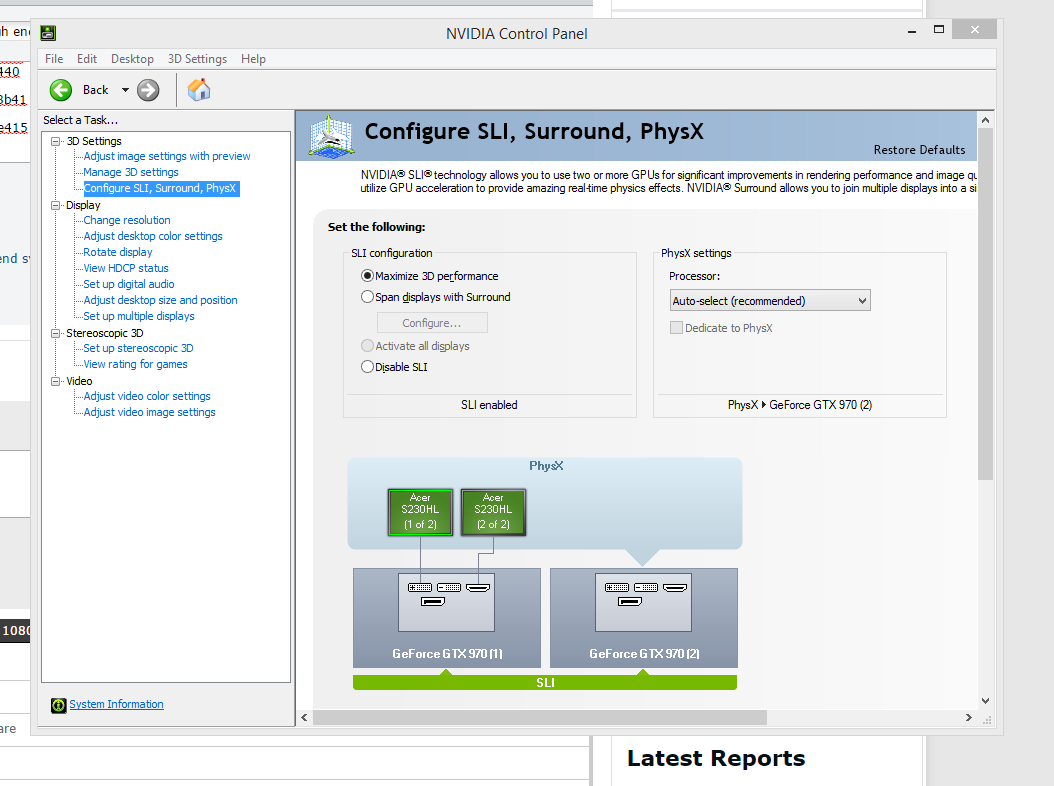The height and width of the screenshot is (786, 1054).
Task: Click the vertical scrollbar down arrow
Action: 985,701
